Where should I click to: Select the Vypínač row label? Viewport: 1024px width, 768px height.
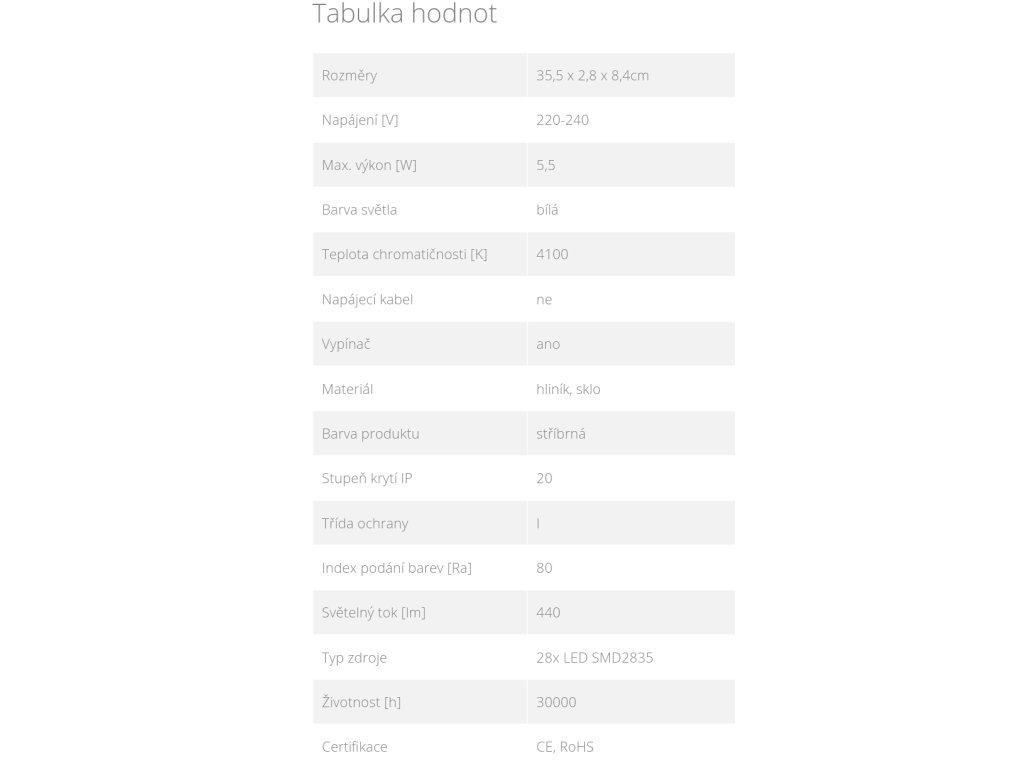click(346, 344)
